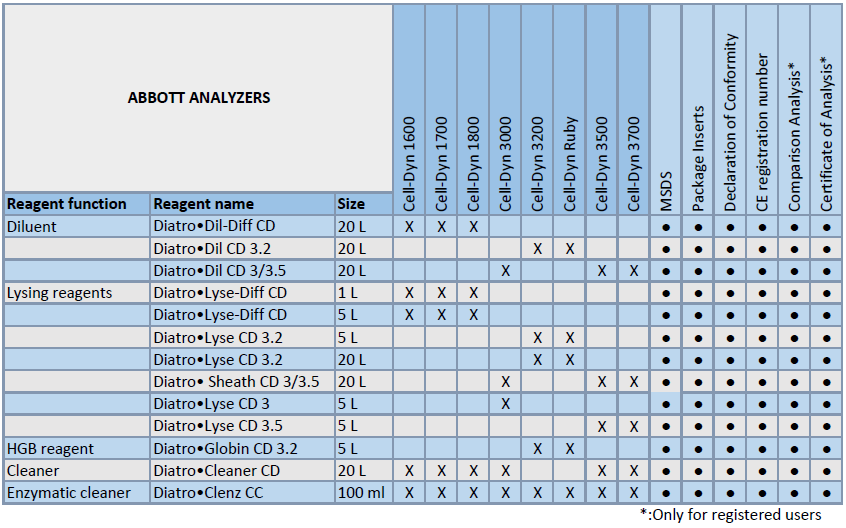This screenshot has width=846, height=528.
Task: Click the Cell-Dyn Ruby X for Diatro•Globin CD 3.2
Action: 570,449
